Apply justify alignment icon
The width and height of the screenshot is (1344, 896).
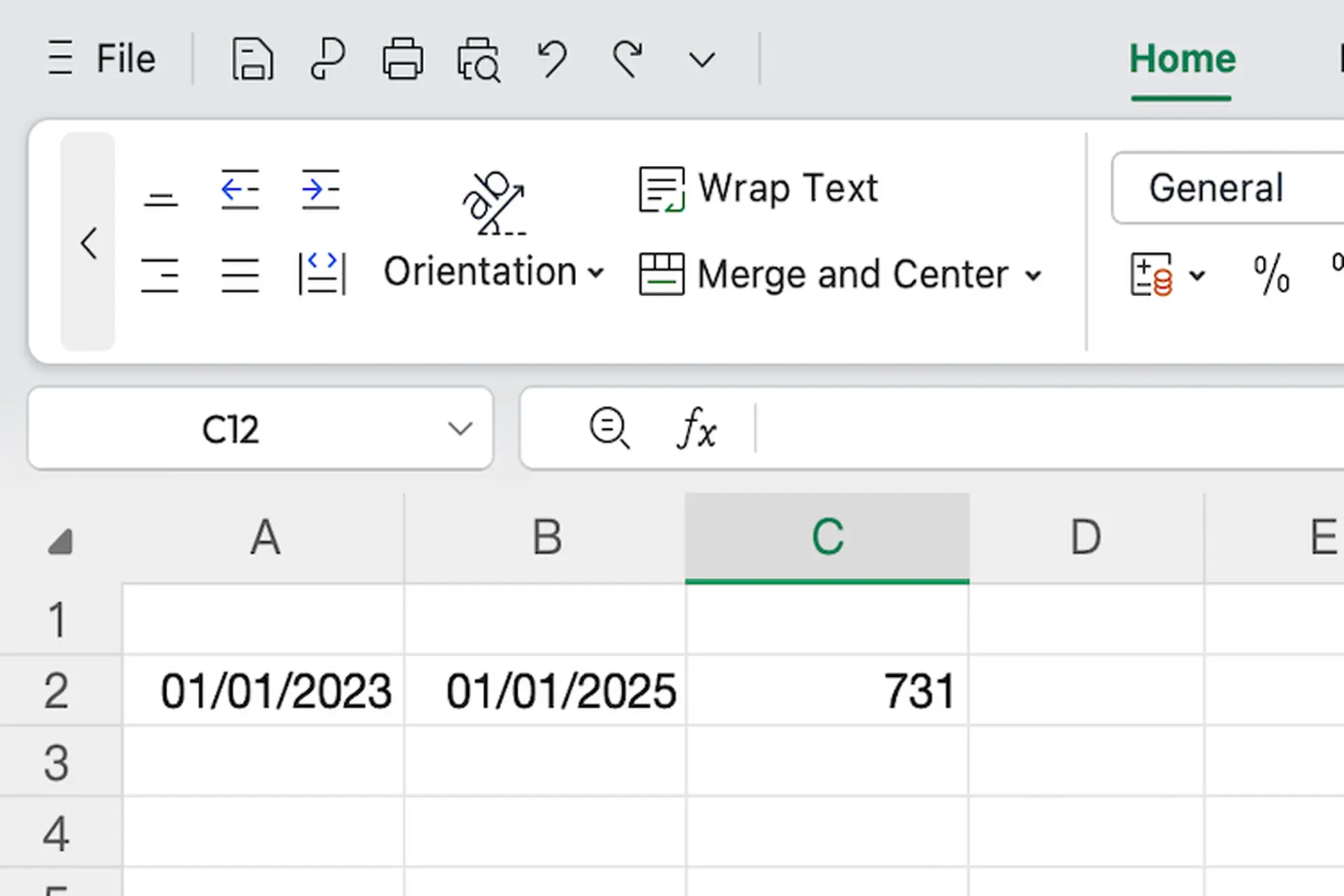coord(240,275)
